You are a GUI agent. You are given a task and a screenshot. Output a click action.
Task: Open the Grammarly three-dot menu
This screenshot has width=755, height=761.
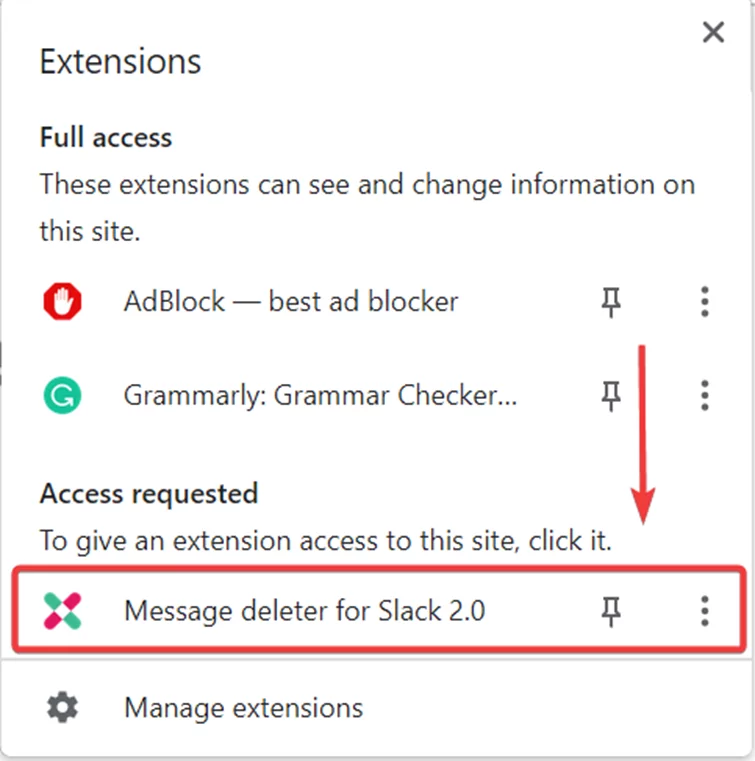pos(705,395)
